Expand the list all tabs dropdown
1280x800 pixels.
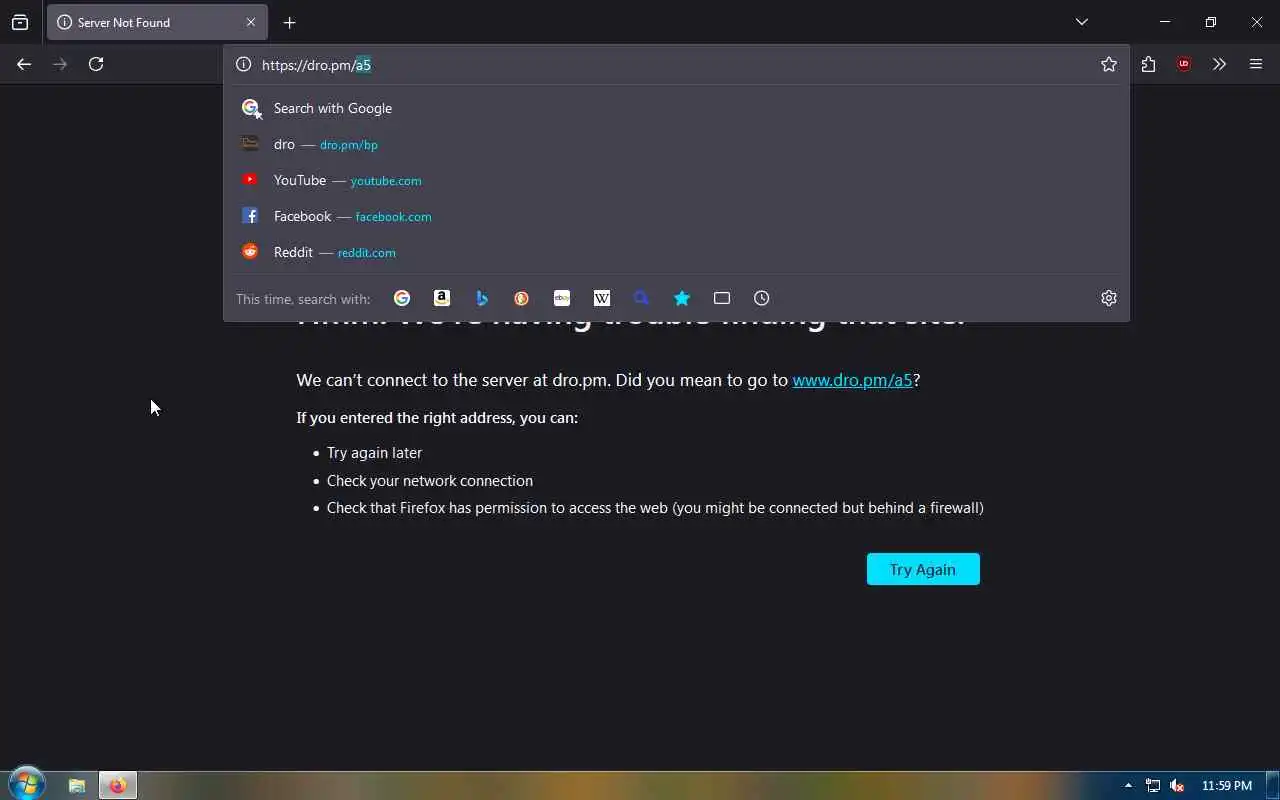[x=1081, y=22]
